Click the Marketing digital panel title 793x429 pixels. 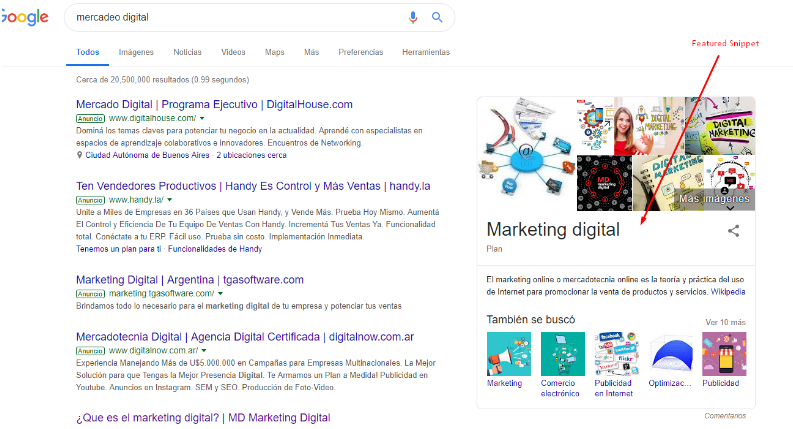click(x=553, y=230)
